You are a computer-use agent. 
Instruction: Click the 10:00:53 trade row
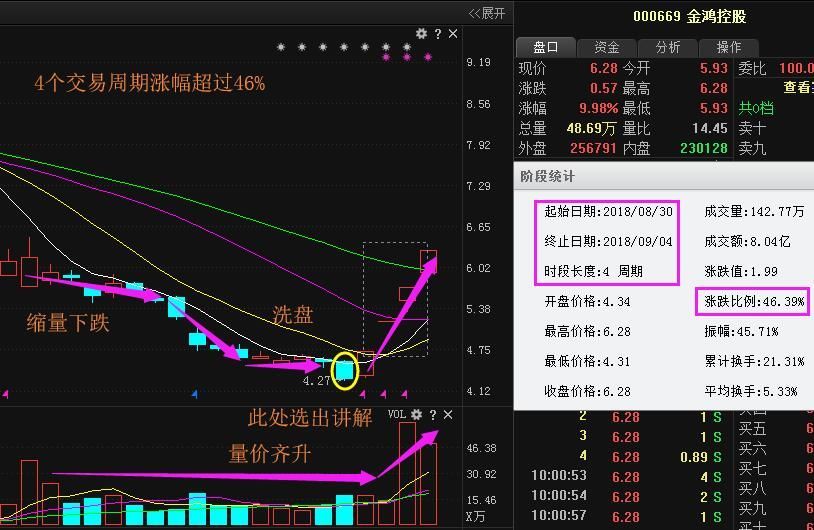627,477
